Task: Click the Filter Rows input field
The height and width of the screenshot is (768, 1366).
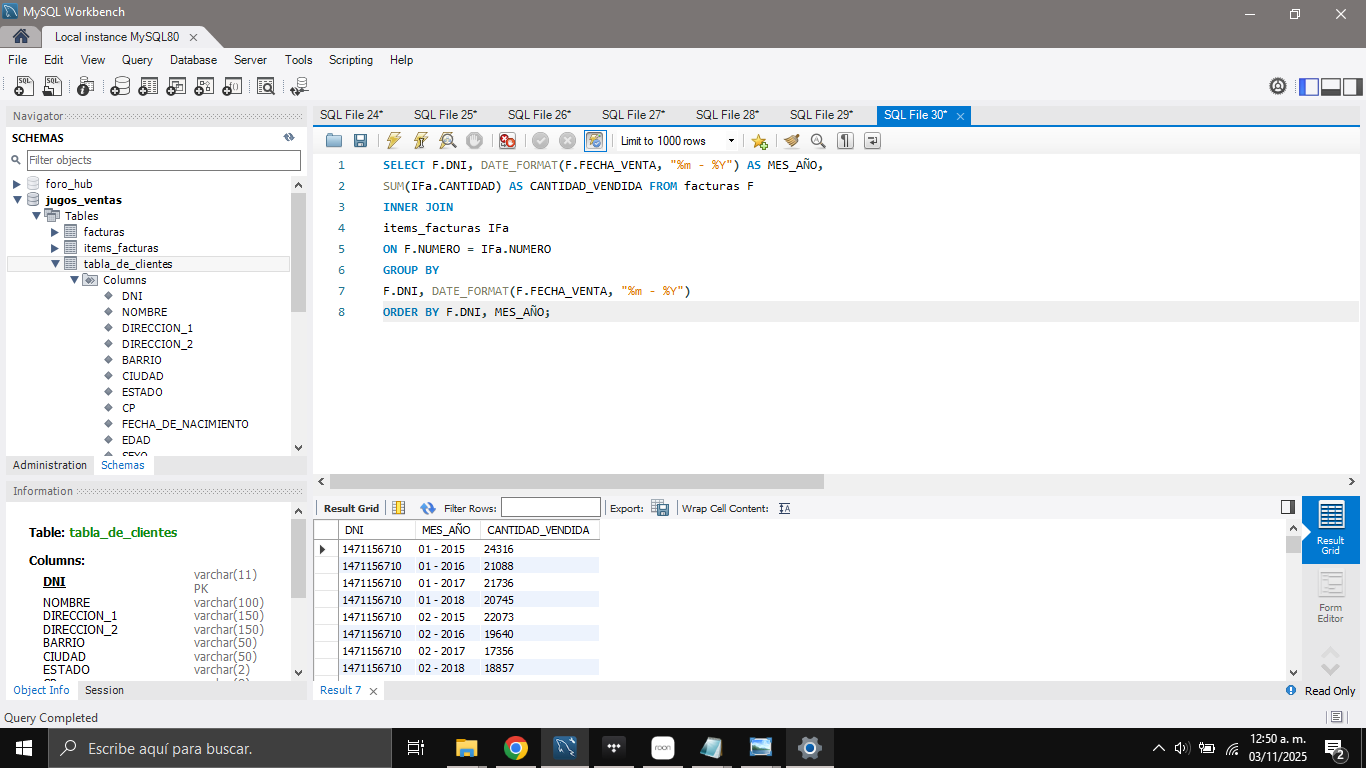Action: coord(550,508)
